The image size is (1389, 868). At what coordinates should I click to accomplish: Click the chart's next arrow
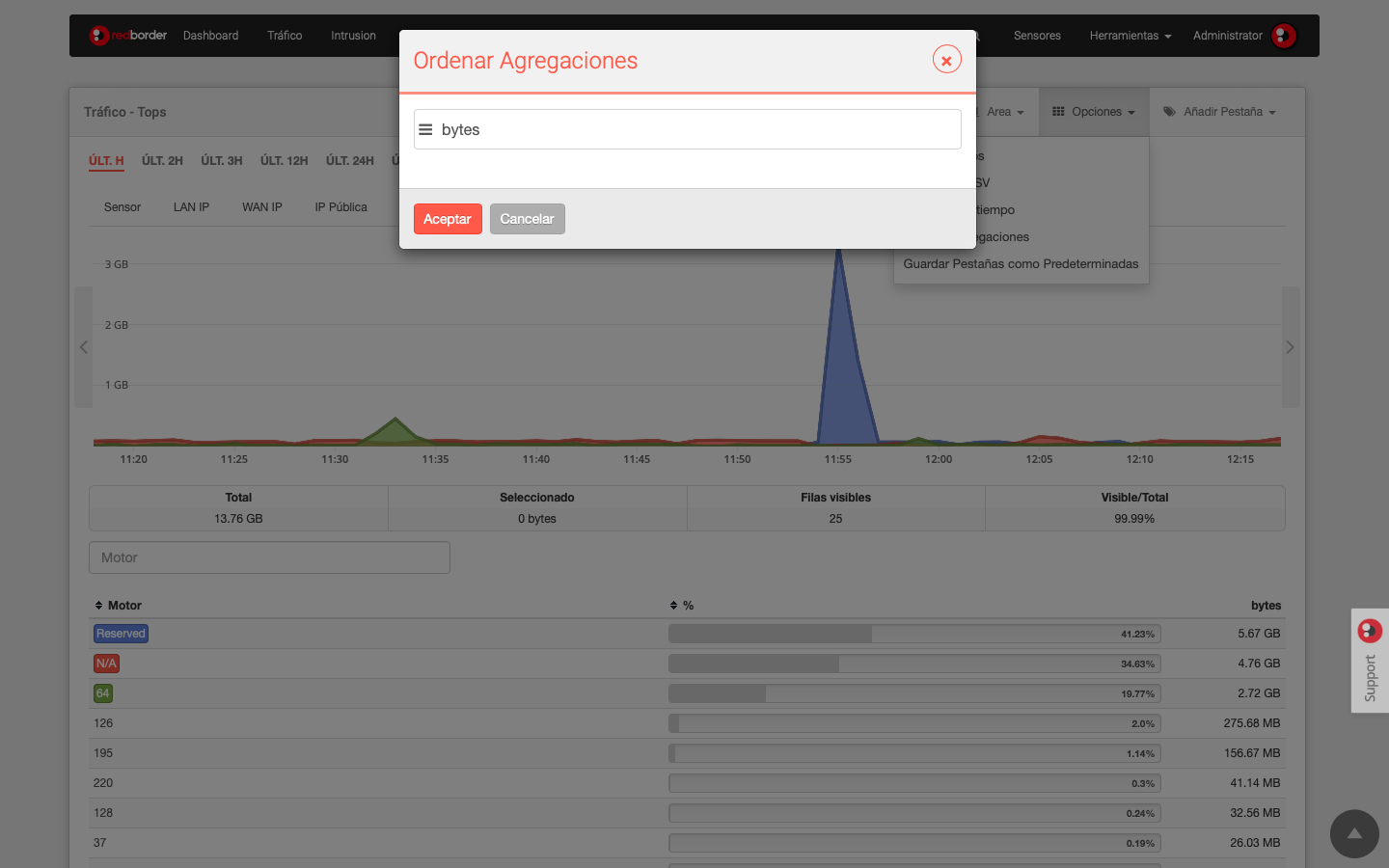pos(1291,347)
